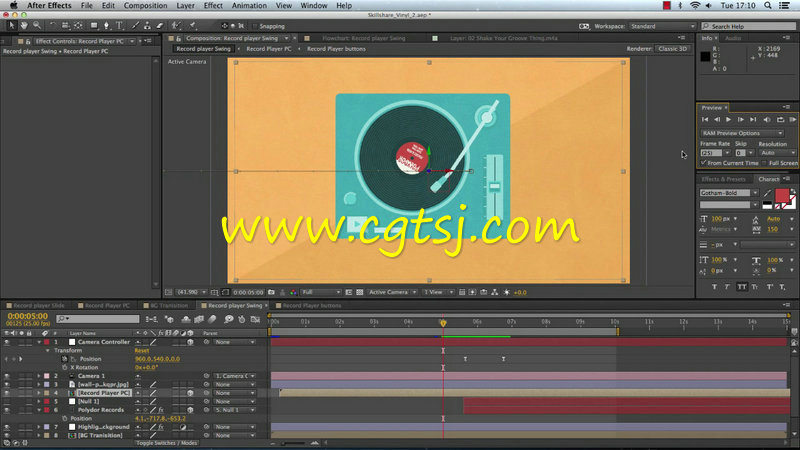
Task: Select the Horizontal Type tool
Action: tap(119, 25)
